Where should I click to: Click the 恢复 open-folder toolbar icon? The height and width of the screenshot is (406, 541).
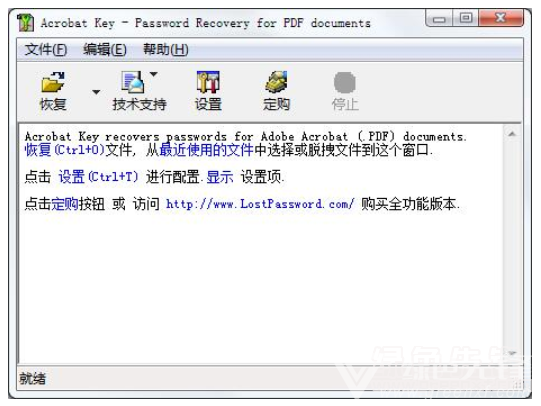pyautogui.click(x=53, y=82)
